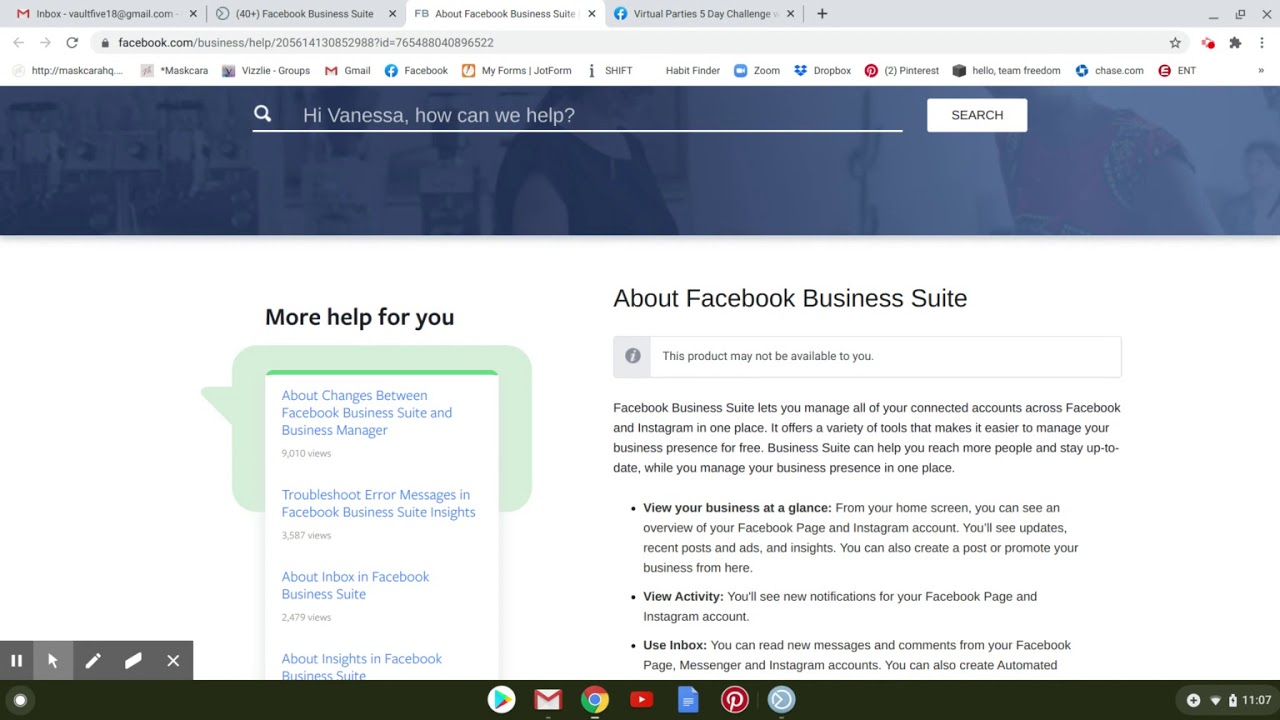Click the SEARCH button

(977, 115)
